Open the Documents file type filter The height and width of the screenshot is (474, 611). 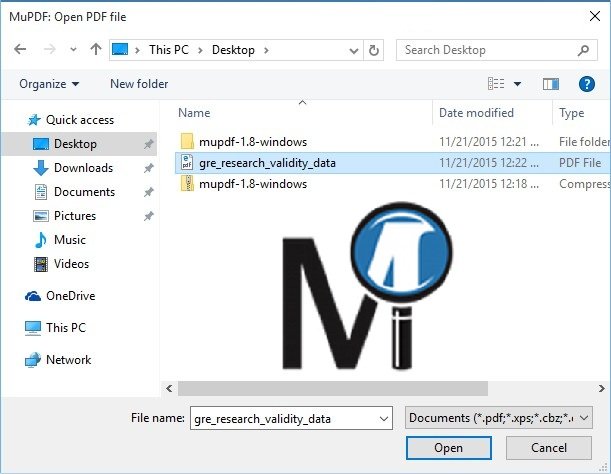click(x=498, y=418)
